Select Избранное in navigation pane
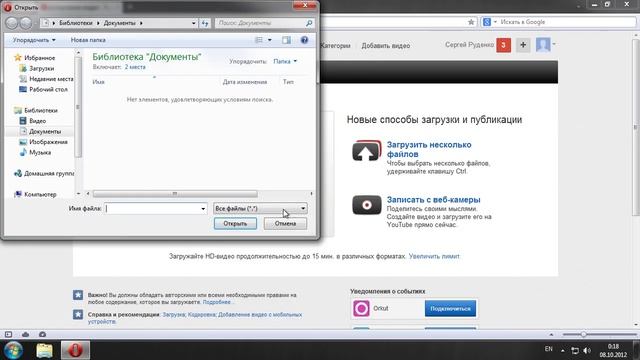640x360 pixels. point(39,58)
